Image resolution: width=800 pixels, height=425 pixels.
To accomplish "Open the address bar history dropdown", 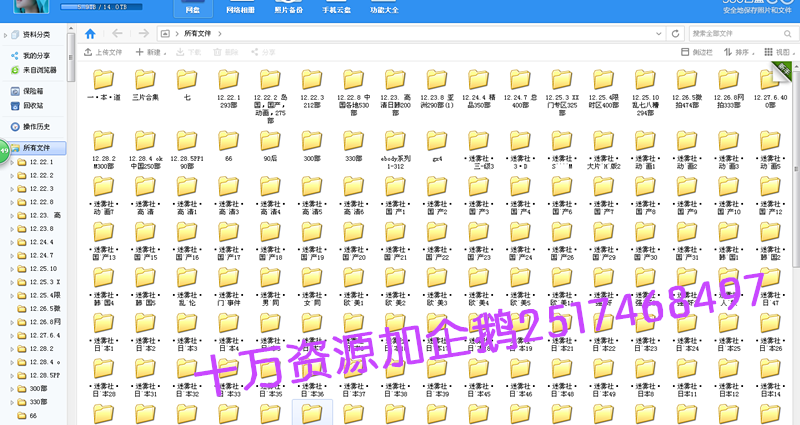I will [x=659, y=34].
